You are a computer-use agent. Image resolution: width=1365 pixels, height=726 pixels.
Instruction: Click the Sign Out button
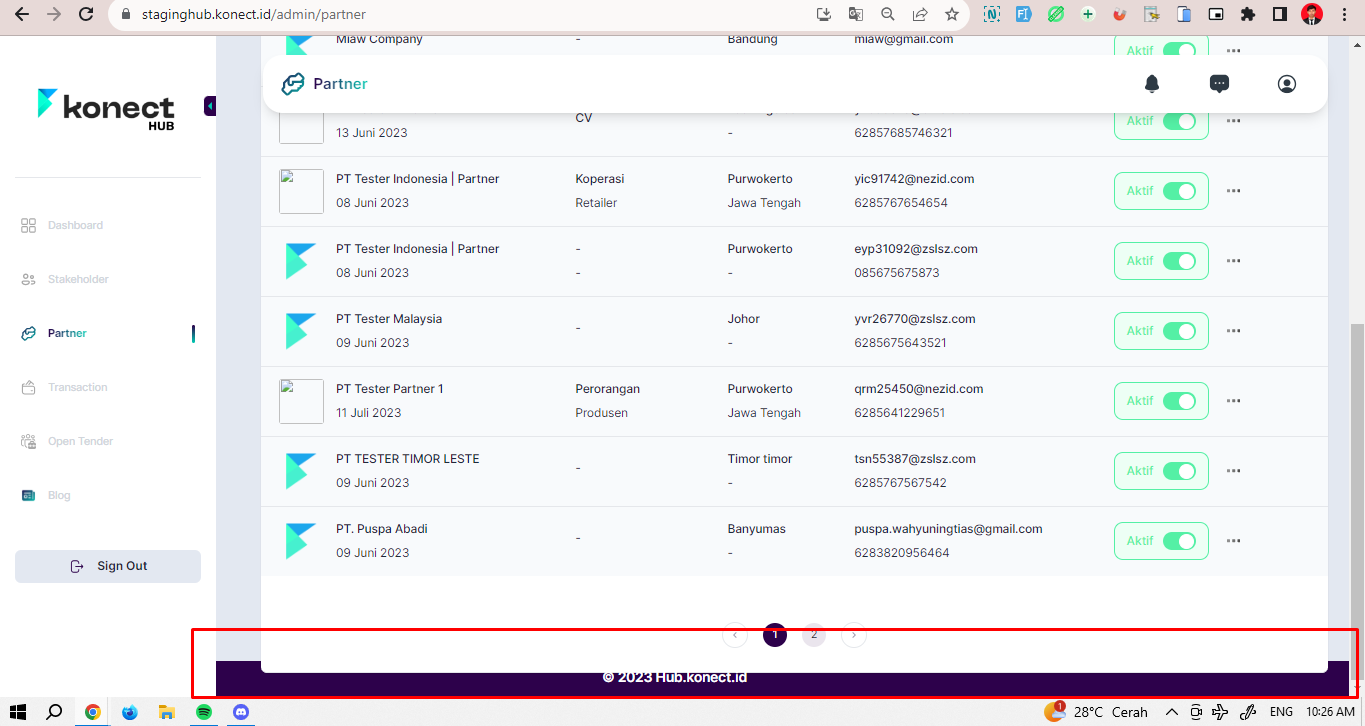click(108, 566)
